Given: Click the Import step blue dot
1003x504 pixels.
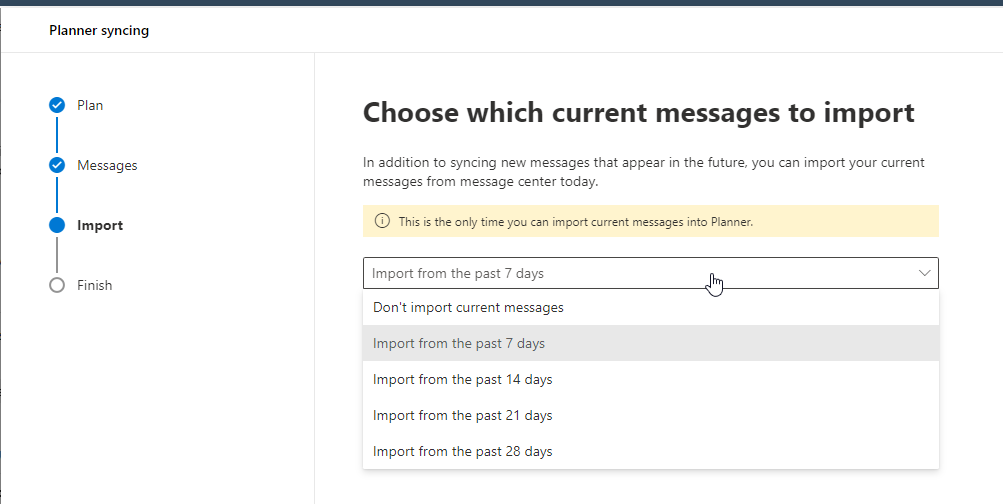Looking at the screenshot, I should coord(57,225).
